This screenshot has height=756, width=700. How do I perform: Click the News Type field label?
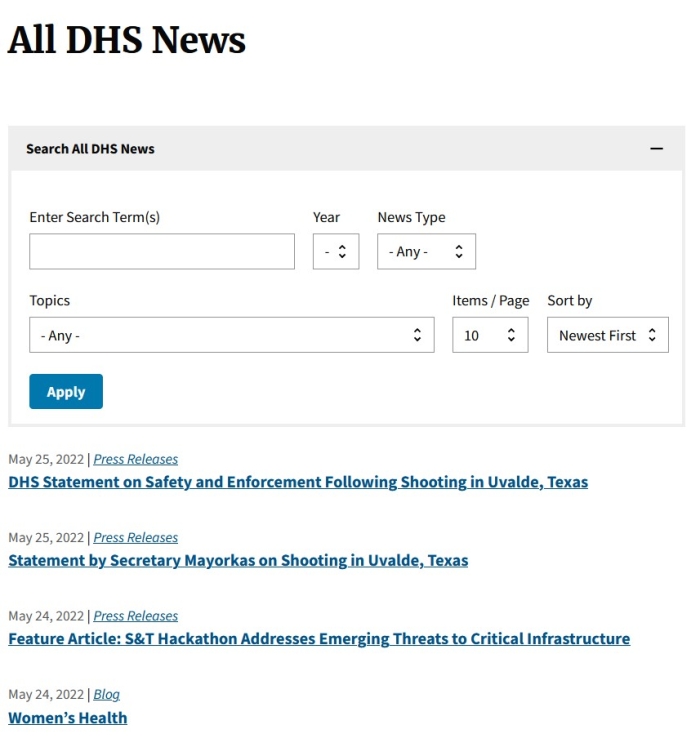(411, 217)
